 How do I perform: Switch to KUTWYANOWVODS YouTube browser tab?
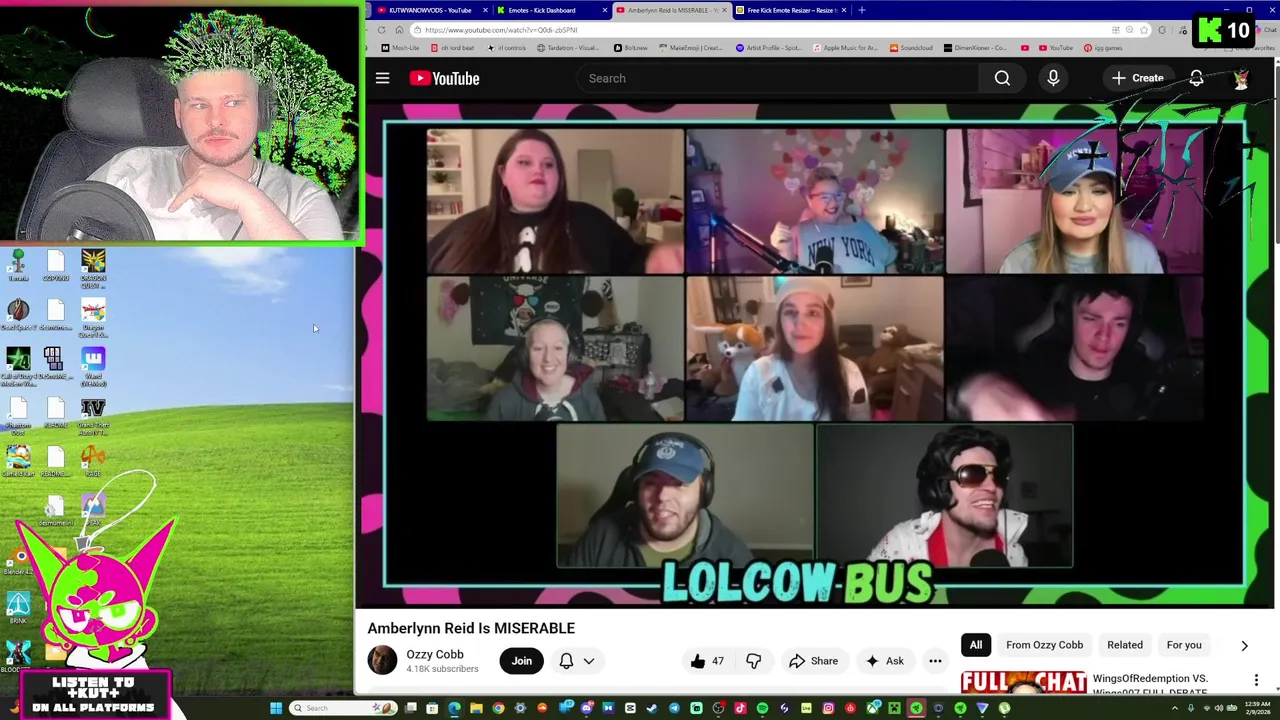(429, 10)
